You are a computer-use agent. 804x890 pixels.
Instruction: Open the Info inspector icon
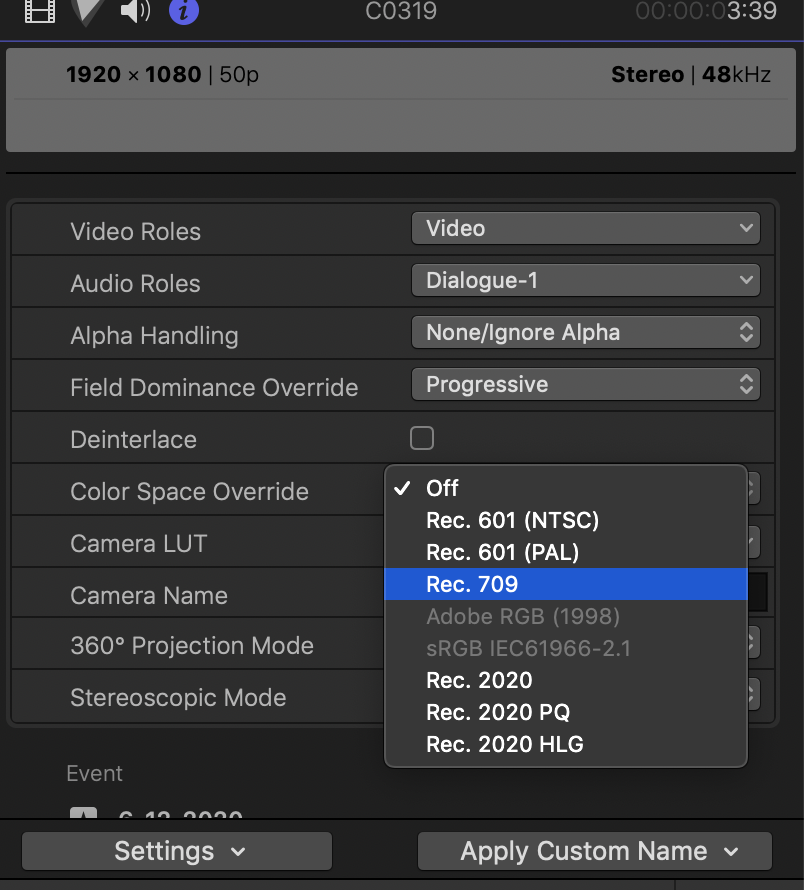pos(184,11)
